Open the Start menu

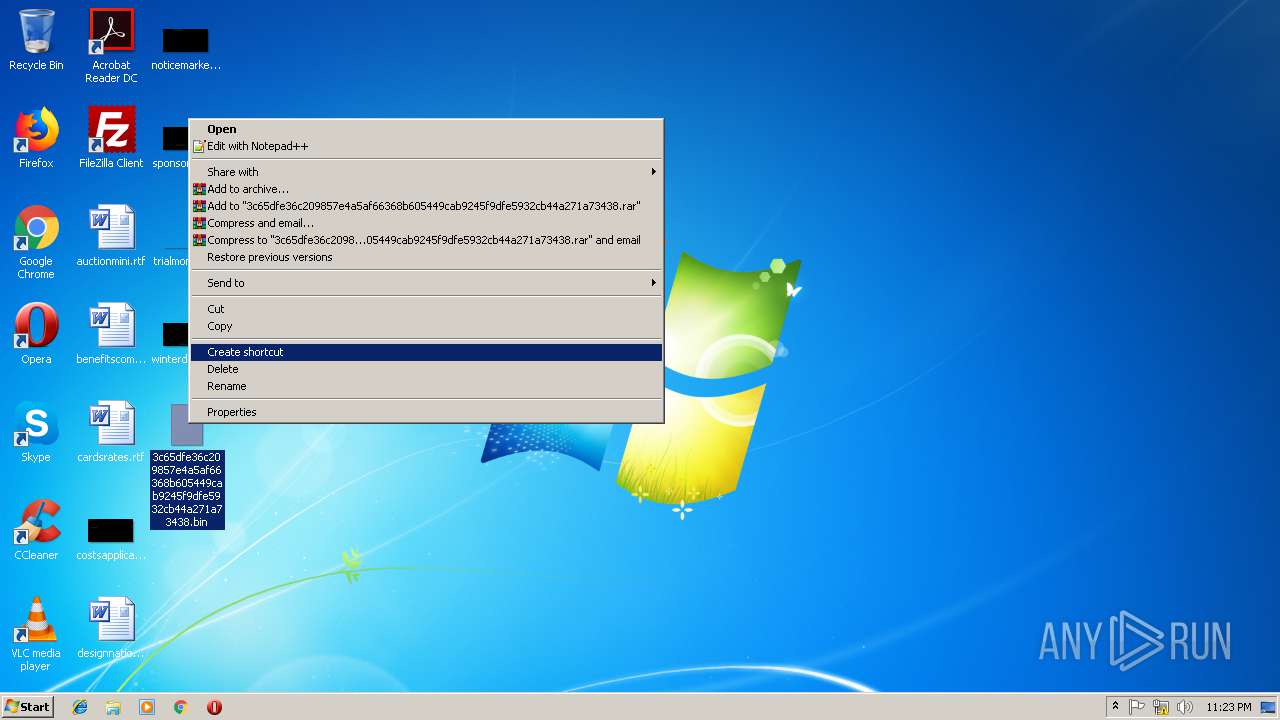[x=28, y=706]
